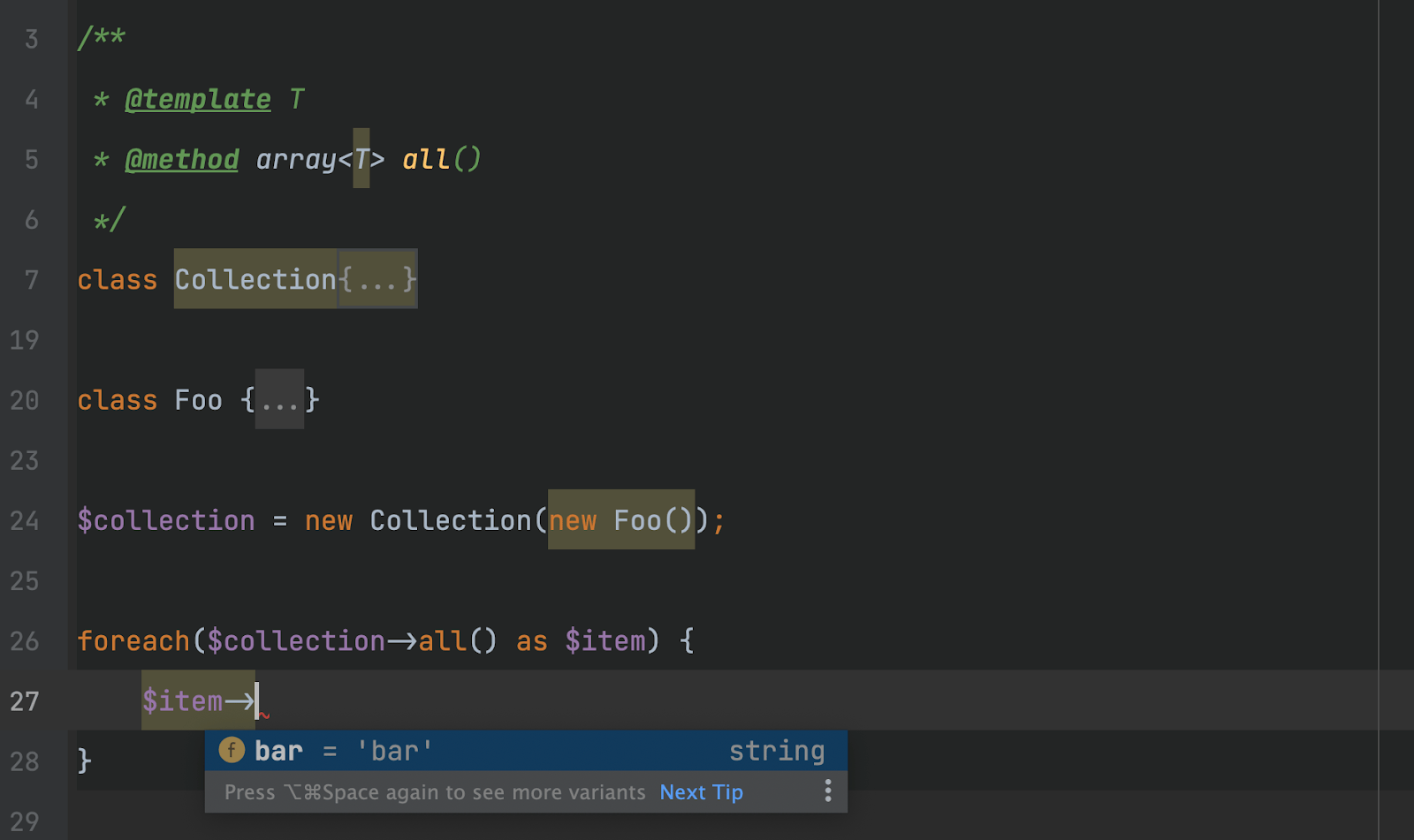This screenshot has height=840, width=1414.
Task: Click line number 27 in the gutter
Action: 25,701
